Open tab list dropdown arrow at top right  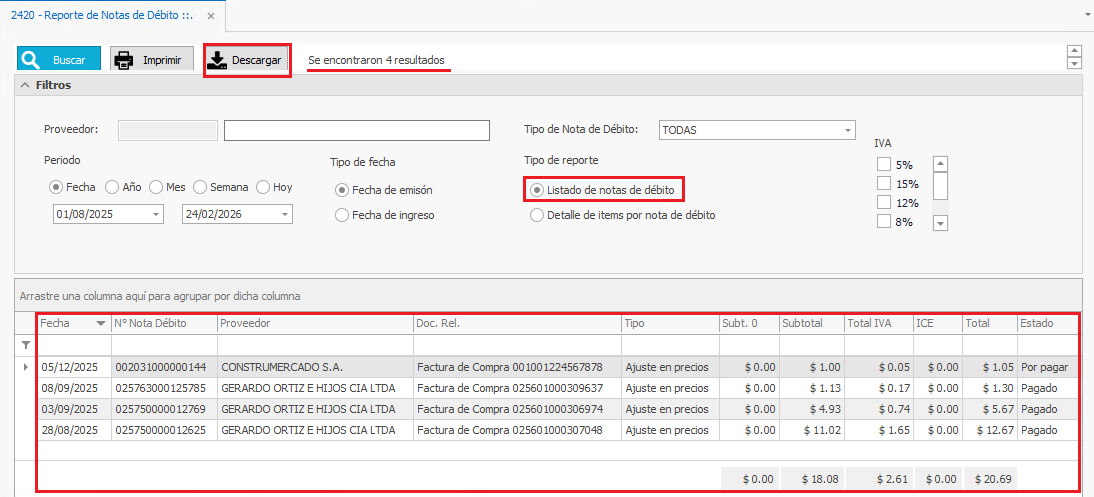1086,15
